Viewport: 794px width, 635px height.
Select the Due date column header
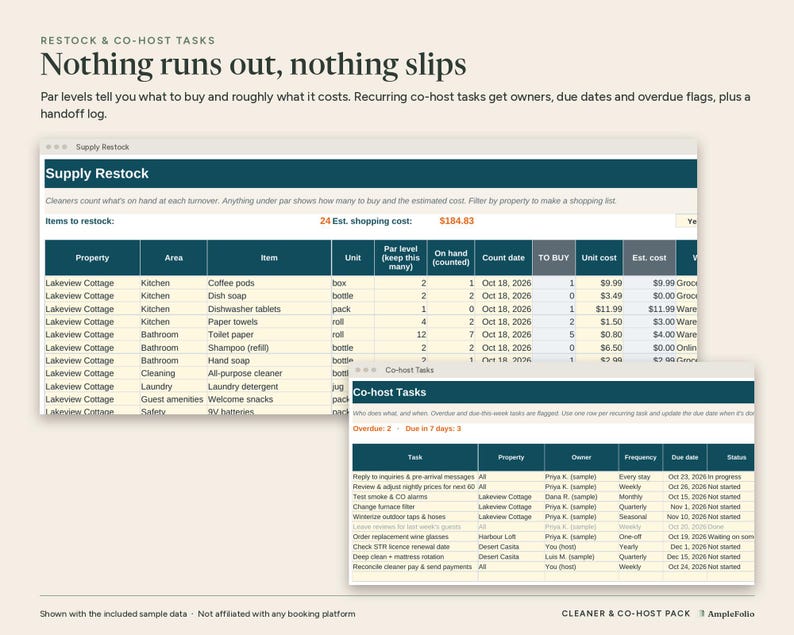click(685, 457)
